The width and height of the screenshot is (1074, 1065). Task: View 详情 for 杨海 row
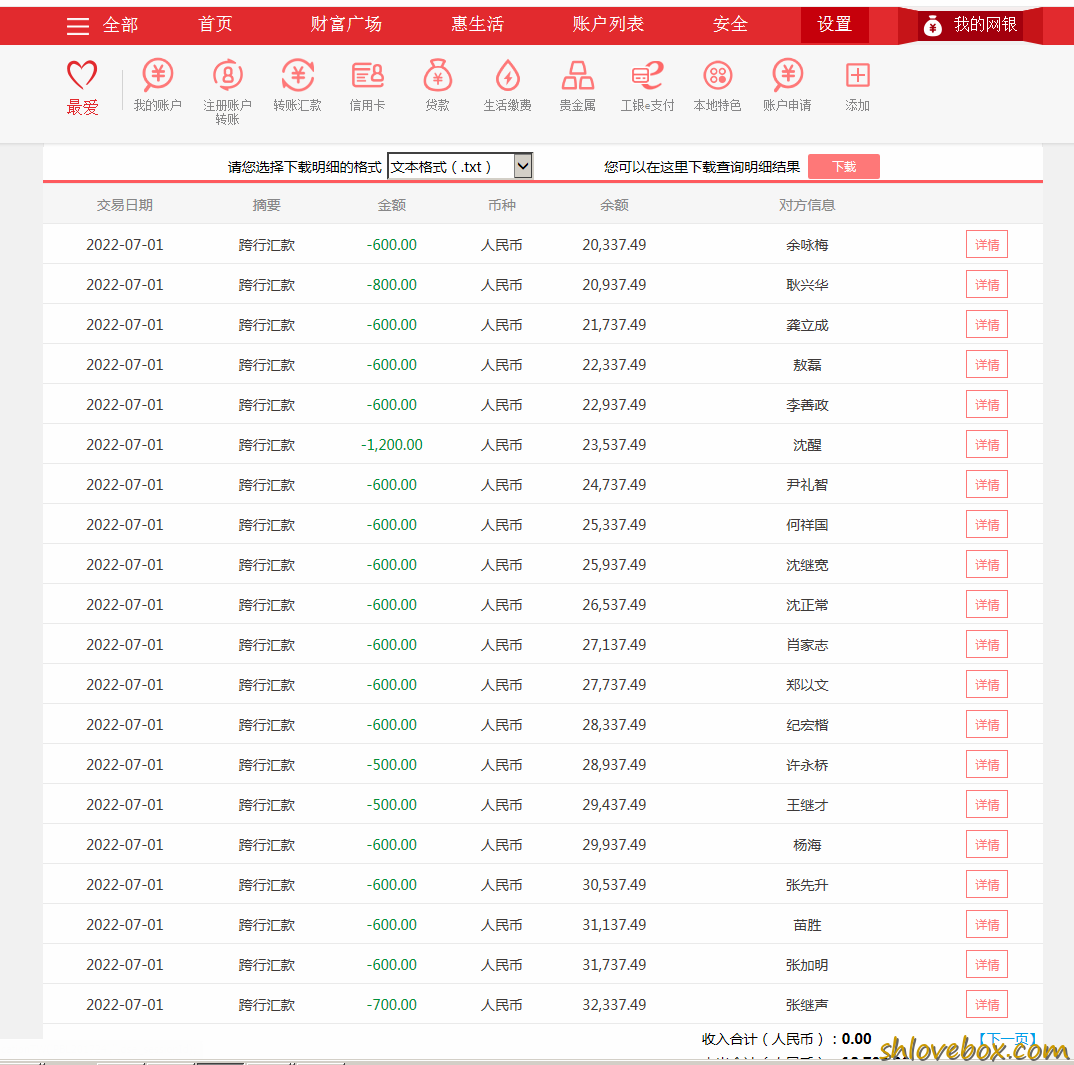[x=986, y=844]
